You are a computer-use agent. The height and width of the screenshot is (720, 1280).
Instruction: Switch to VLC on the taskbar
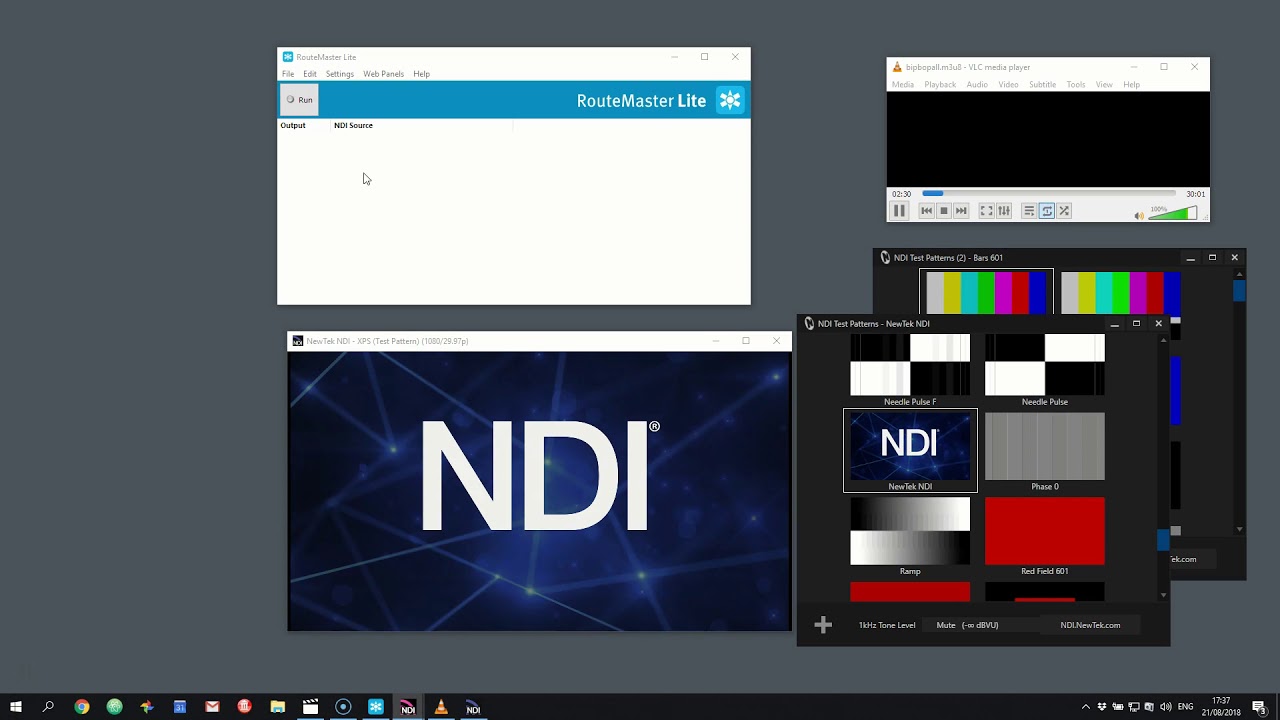coord(440,707)
